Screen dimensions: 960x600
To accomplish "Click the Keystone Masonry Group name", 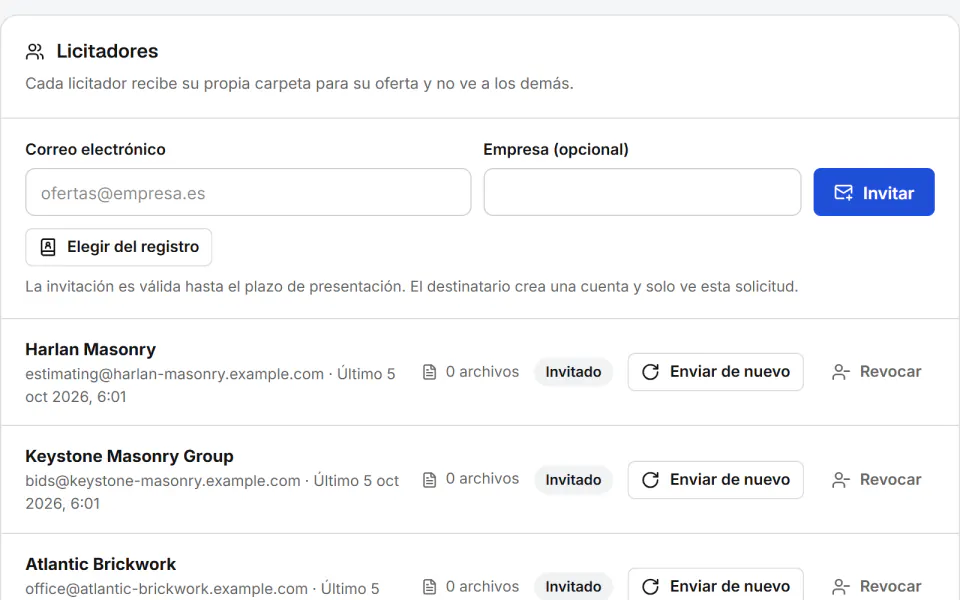I will pyautogui.click(x=129, y=457).
